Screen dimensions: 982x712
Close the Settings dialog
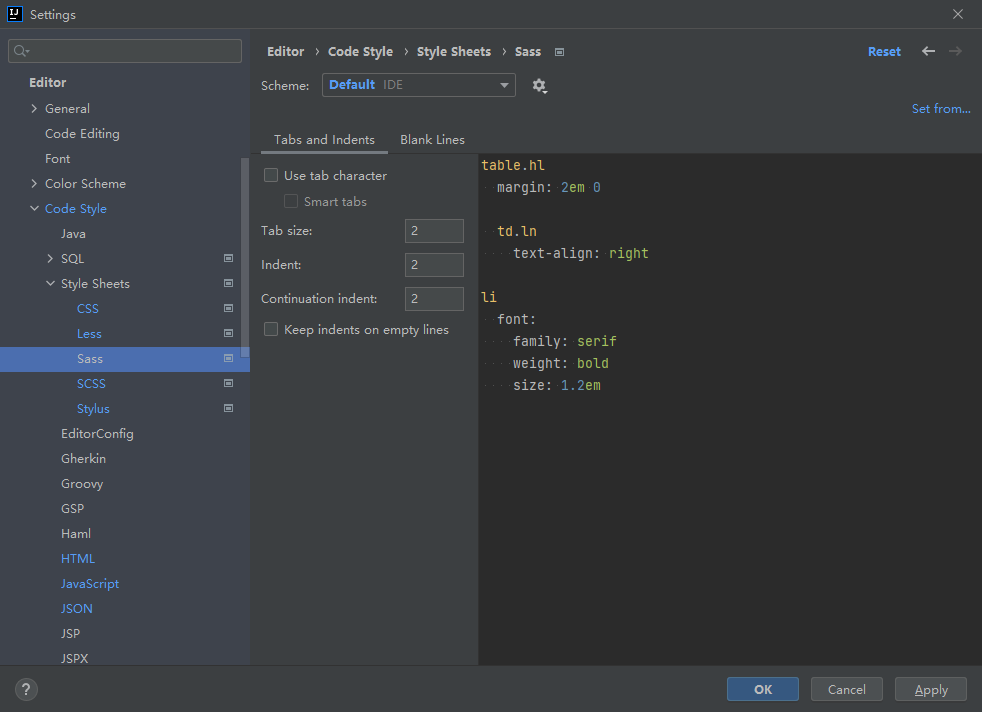(958, 14)
